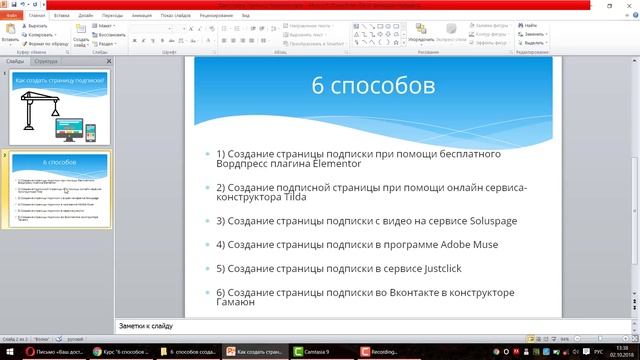Open the line spacing dropdown

(x=274, y=29)
